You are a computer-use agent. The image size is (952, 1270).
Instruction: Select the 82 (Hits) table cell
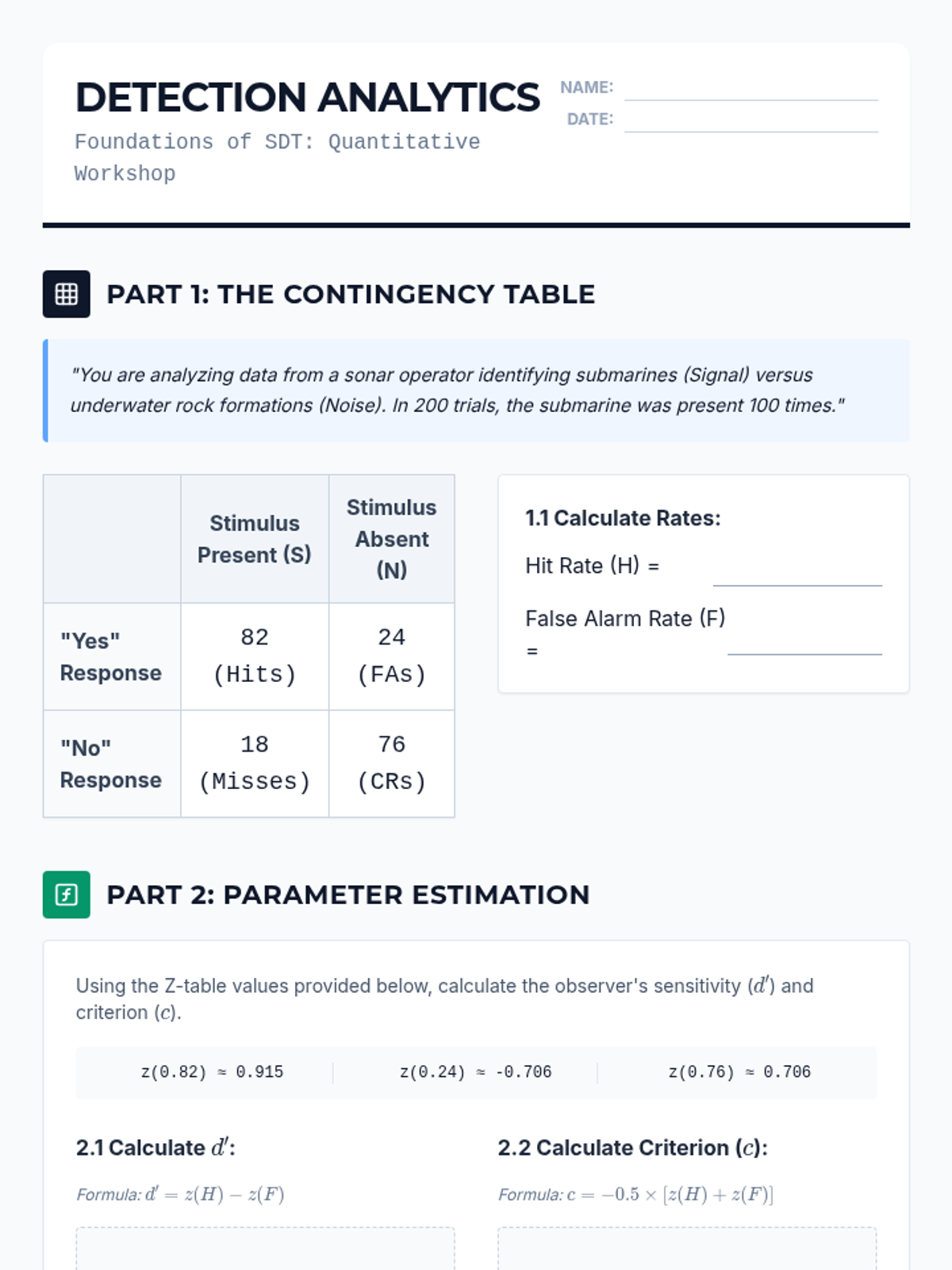(x=255, y=656)
